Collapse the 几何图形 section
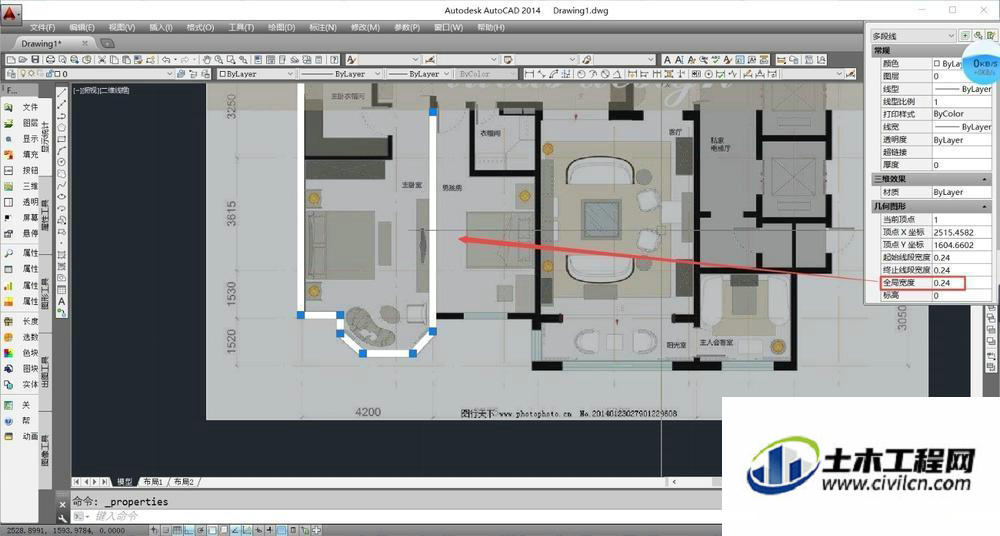1000x536 pixels. pyautogui.click(x=985, y=207)
